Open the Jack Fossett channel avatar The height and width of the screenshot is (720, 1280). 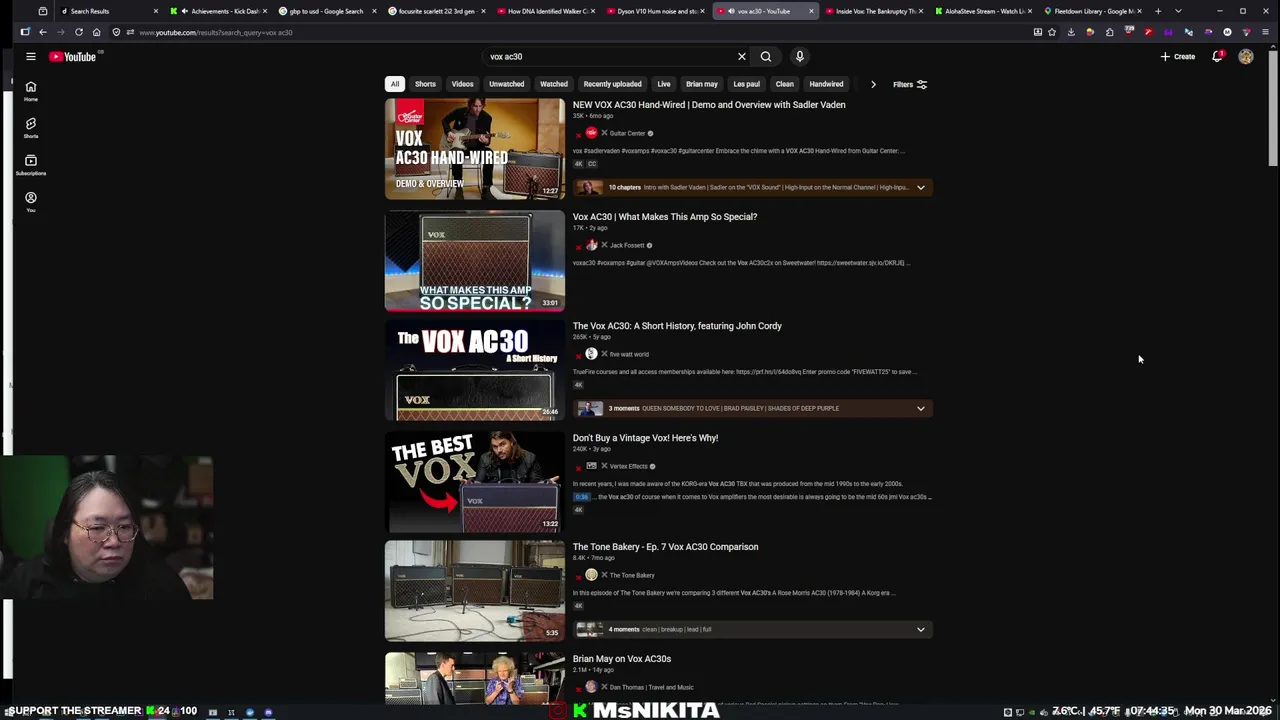pyautogui.click(x=592, y=245)
